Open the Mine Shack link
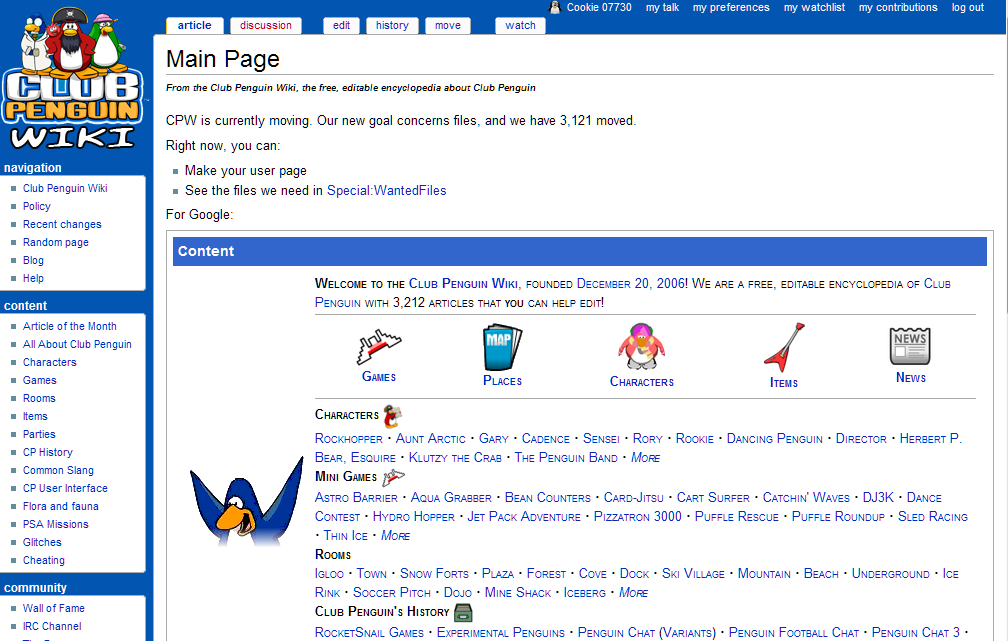Screen dimensions: 1008x641 pyautogui.click(x=518, y=593)
